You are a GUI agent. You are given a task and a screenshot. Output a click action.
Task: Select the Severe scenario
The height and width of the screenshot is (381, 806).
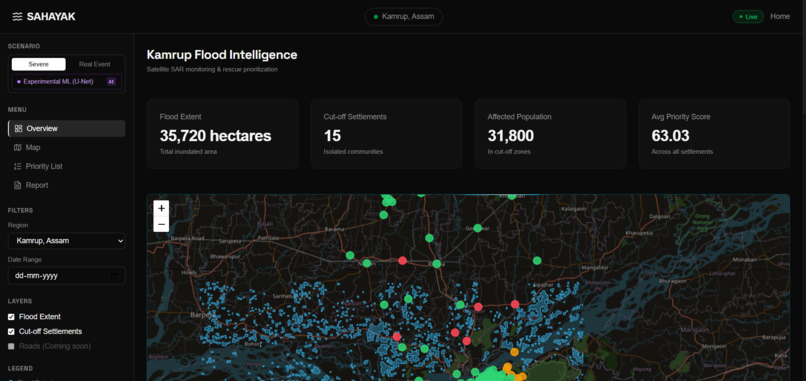(x=39, y=64)
